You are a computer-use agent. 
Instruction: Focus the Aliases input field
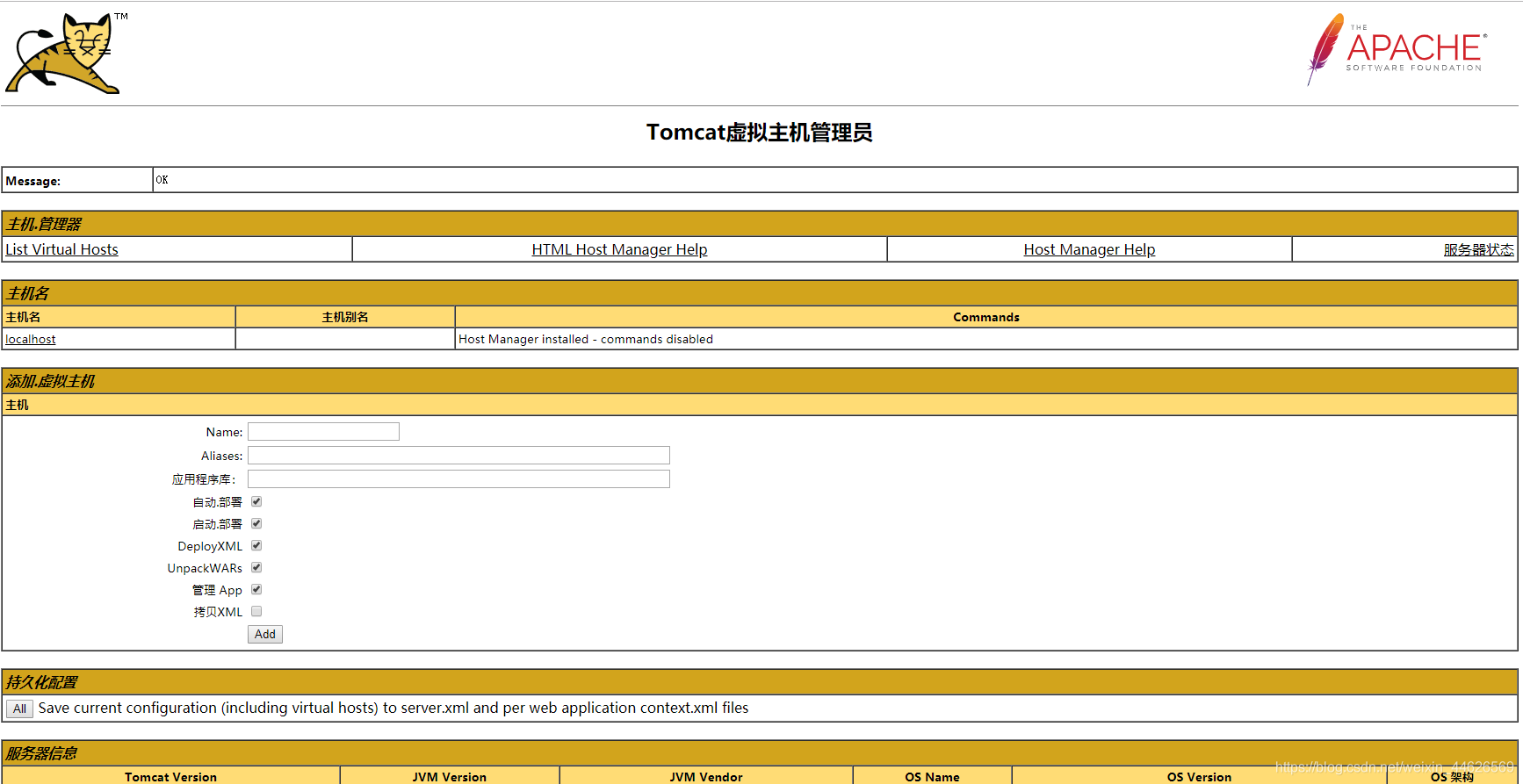(x=458, y=455)
